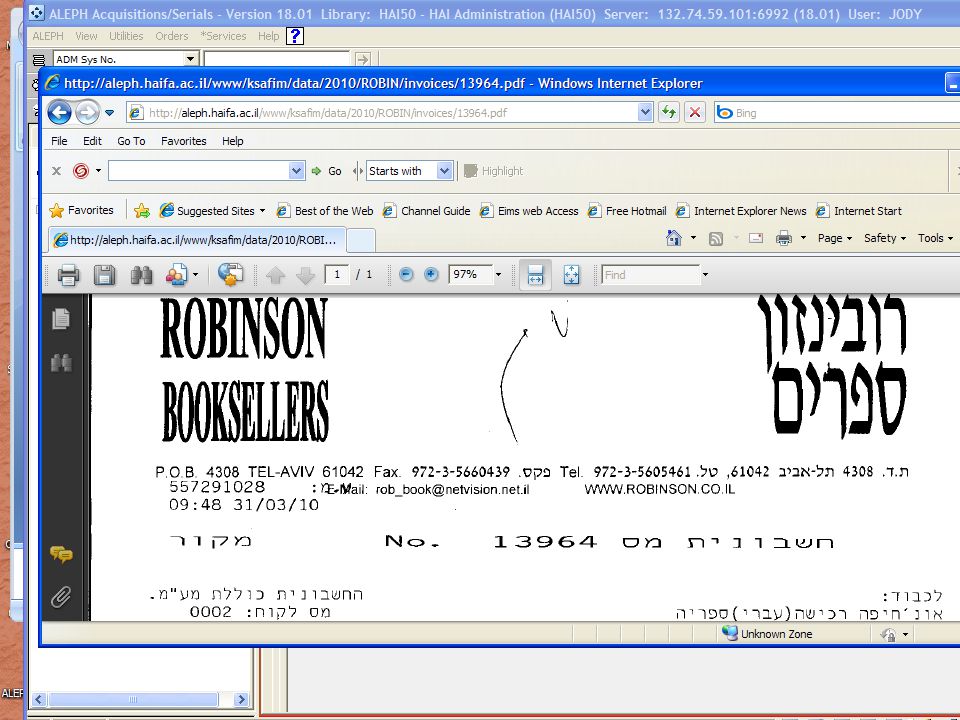Click the IE Home icon in command bar

tap(673, 238)
